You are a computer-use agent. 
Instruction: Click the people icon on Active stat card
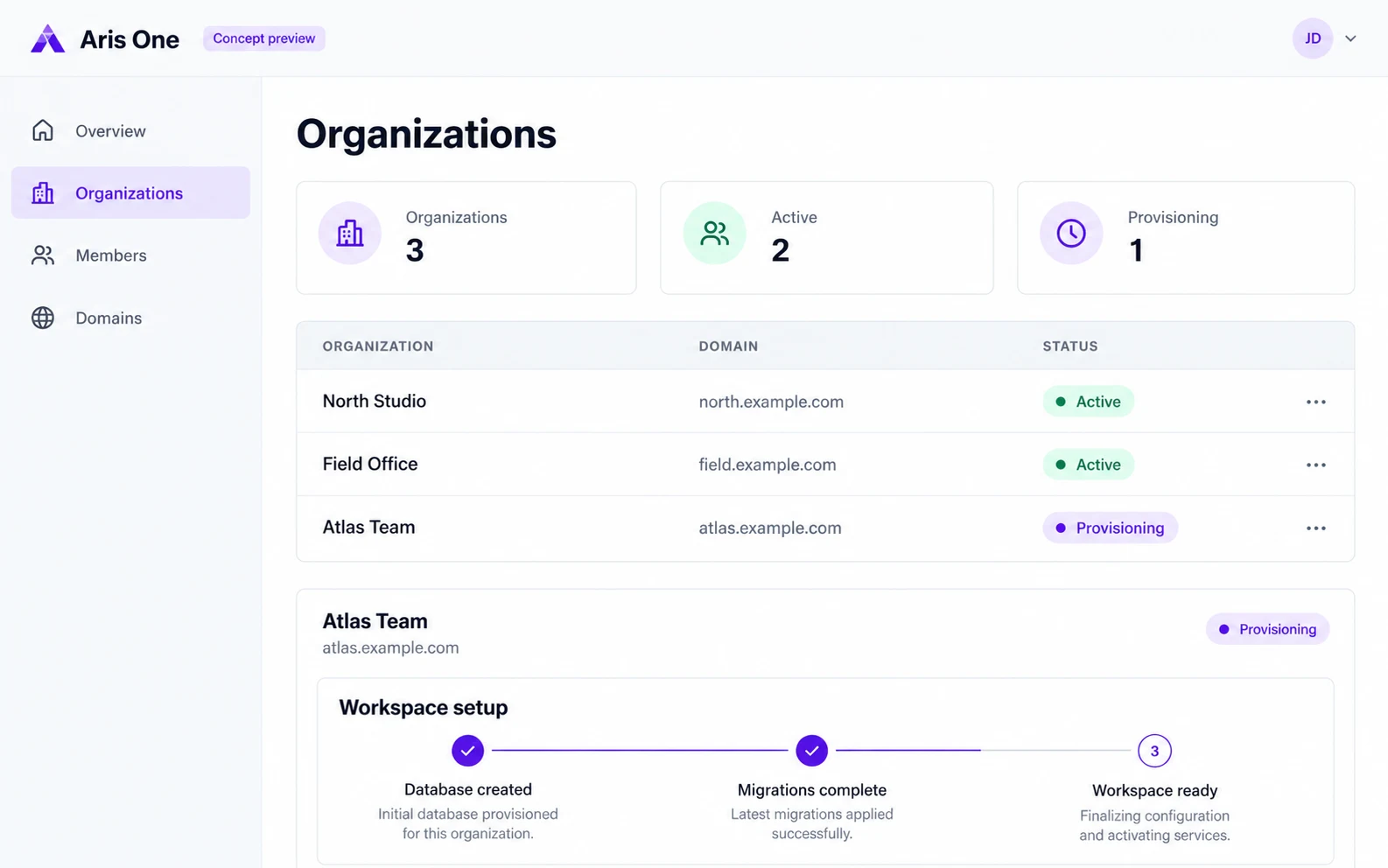click(x=714, y=233)
